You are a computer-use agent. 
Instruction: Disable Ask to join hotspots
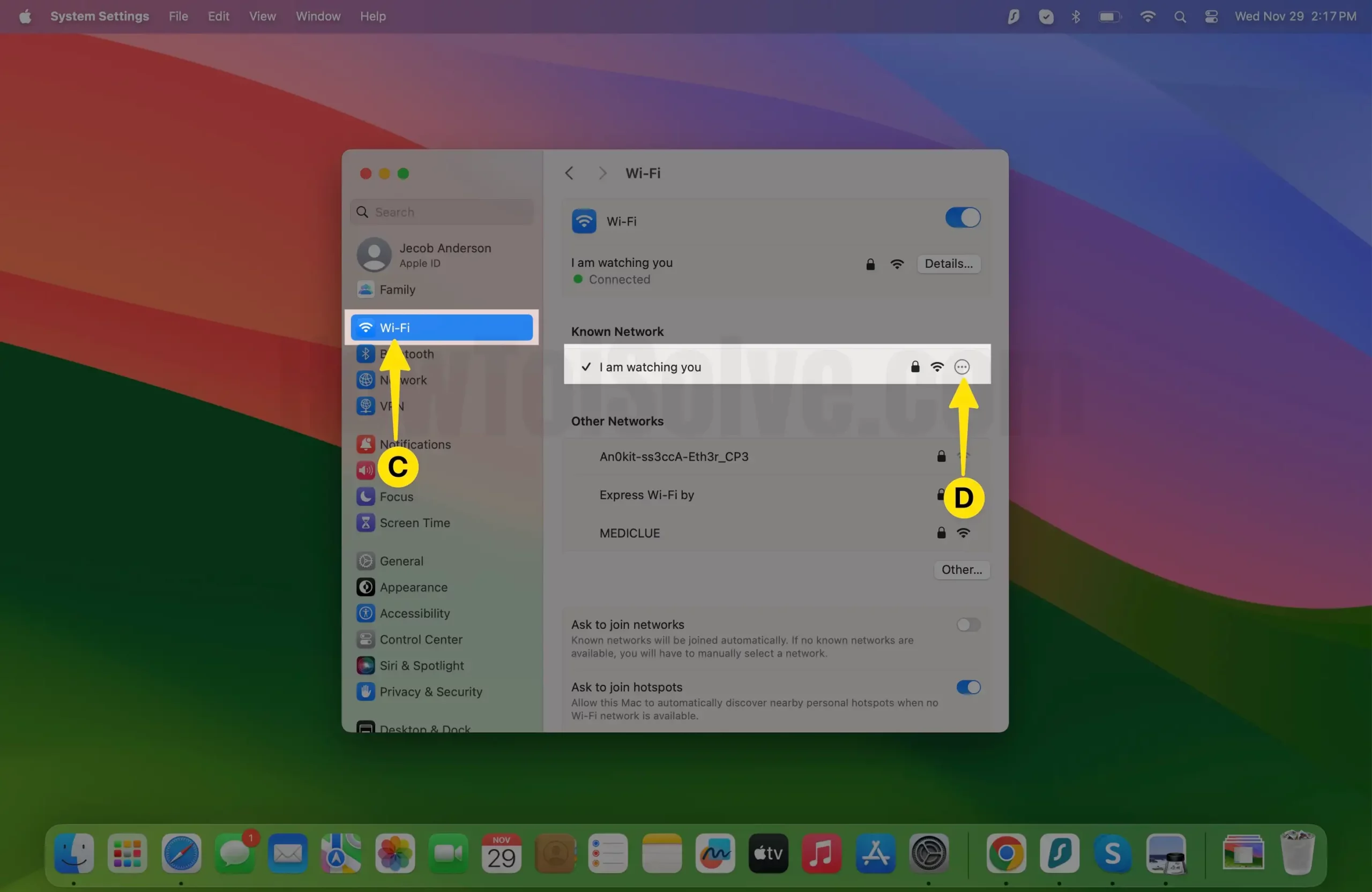tap(968, 687)
